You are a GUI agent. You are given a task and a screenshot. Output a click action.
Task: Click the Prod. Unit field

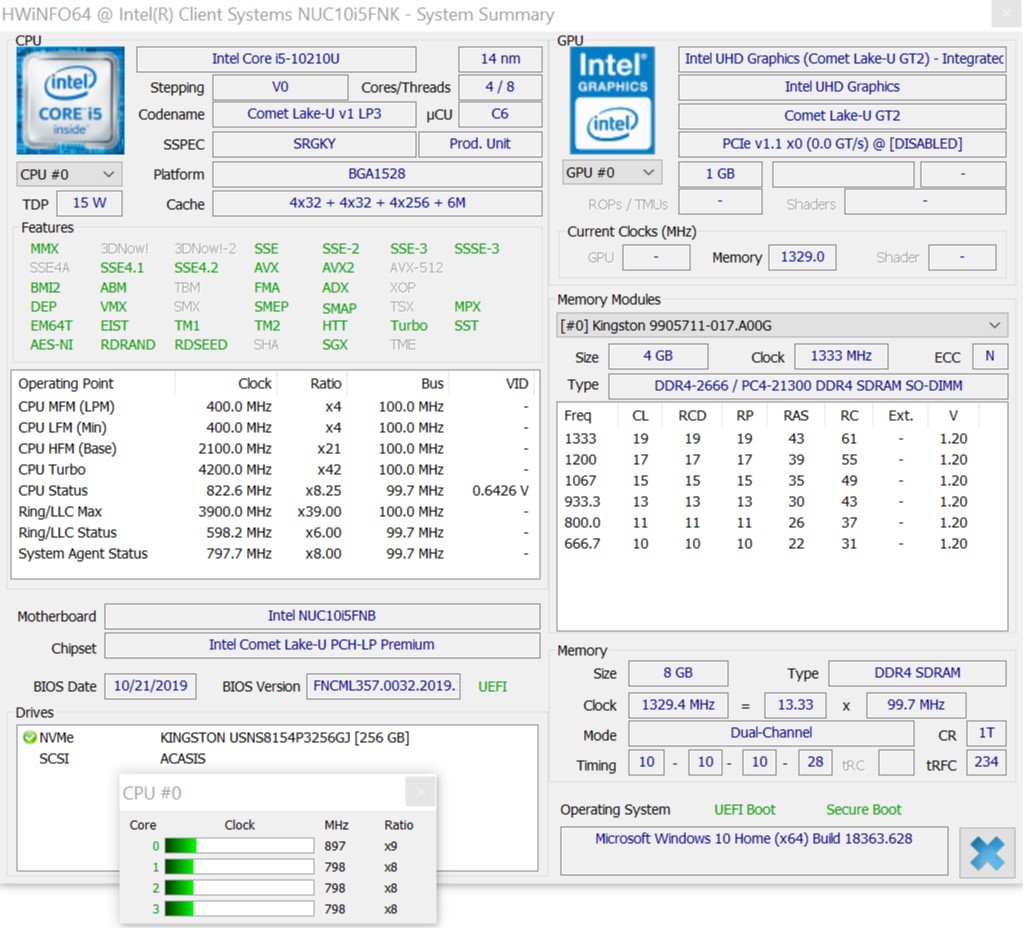pos(480,144)
